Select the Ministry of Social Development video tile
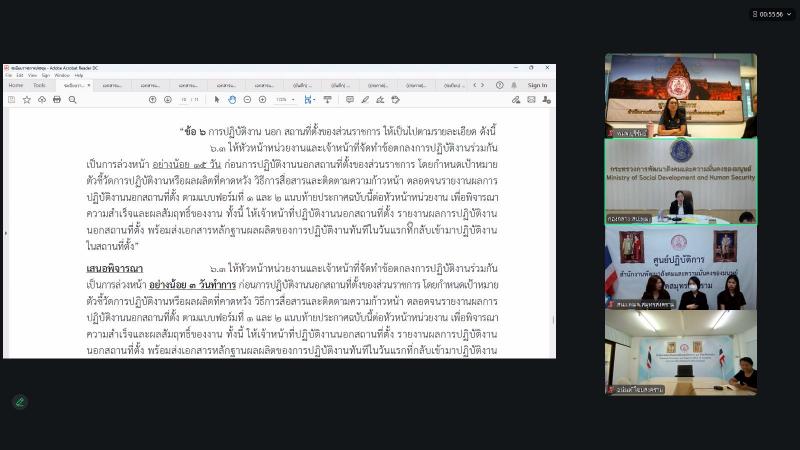The height and width of the screenshot is (450, 800). pos(681,182)
